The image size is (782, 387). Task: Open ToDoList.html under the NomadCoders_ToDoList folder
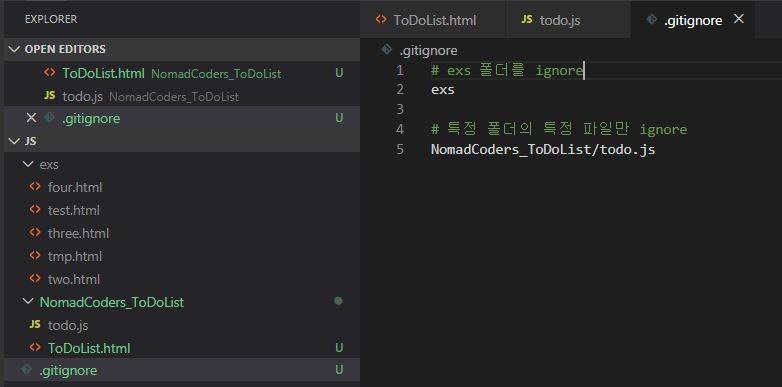[x=182, y=348]
